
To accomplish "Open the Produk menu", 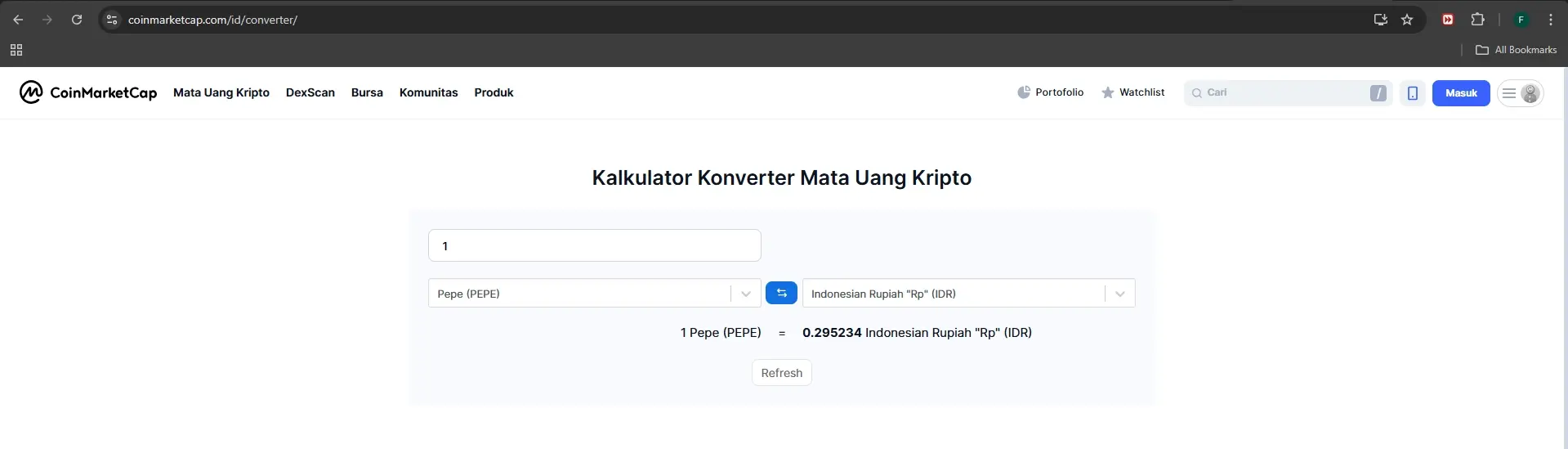I will click(x=494, y=92).
